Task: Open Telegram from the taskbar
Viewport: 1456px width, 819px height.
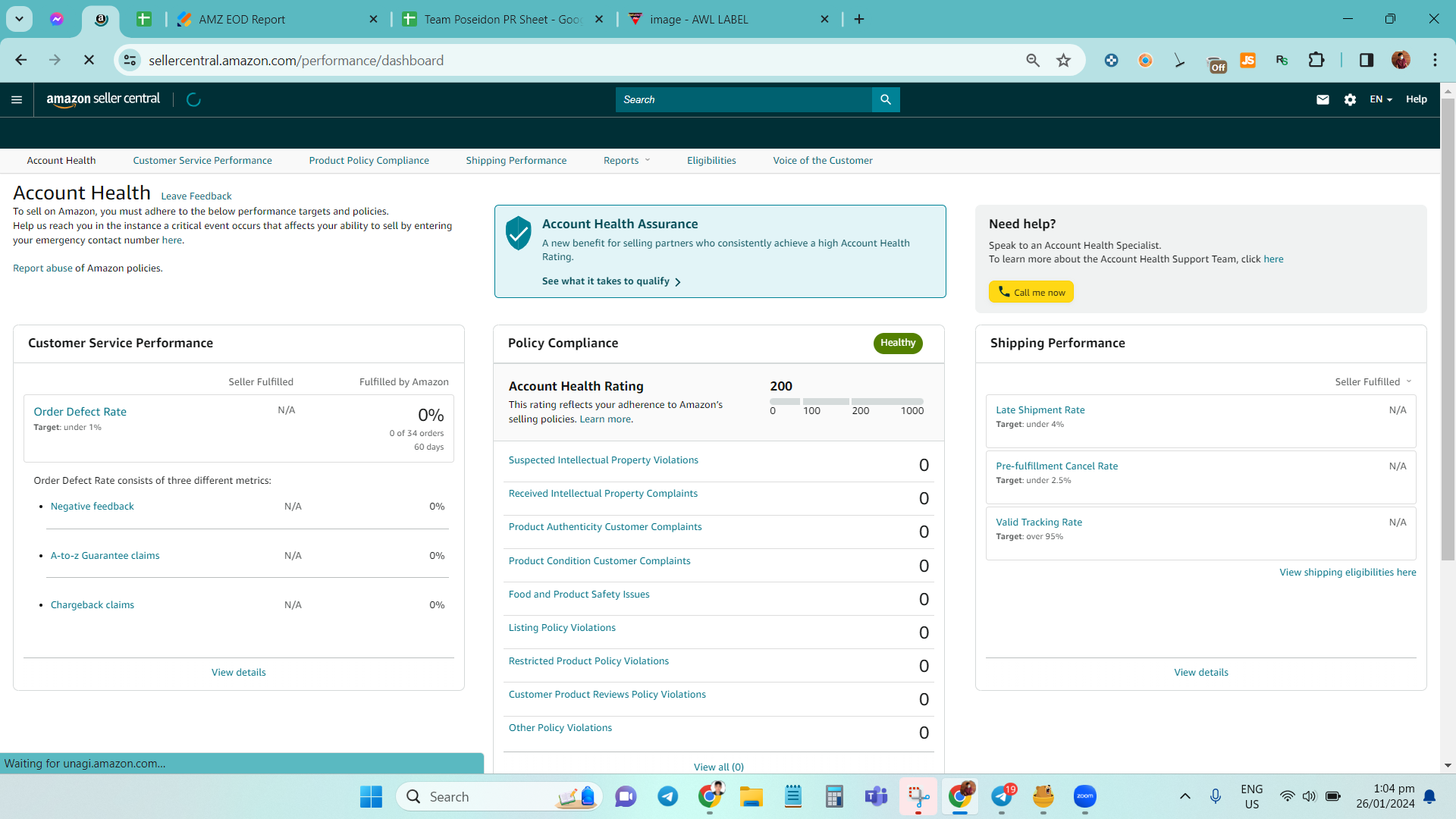Action: (668, 796)
